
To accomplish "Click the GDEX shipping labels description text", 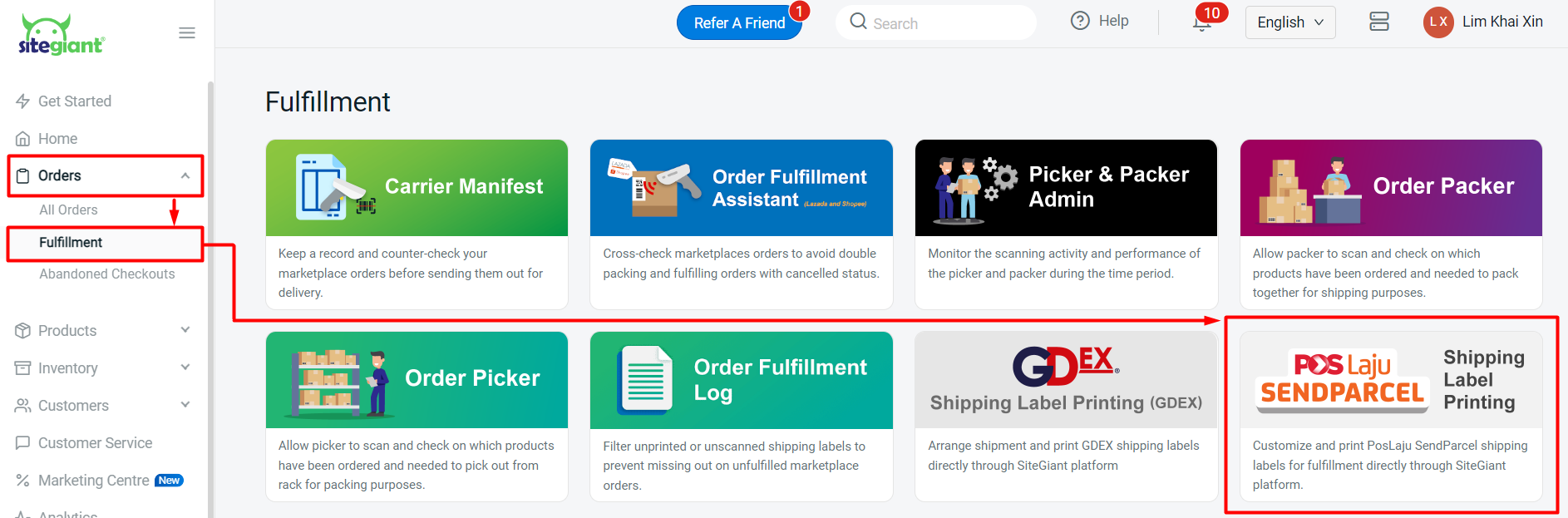I will [x=1063, y=456].
